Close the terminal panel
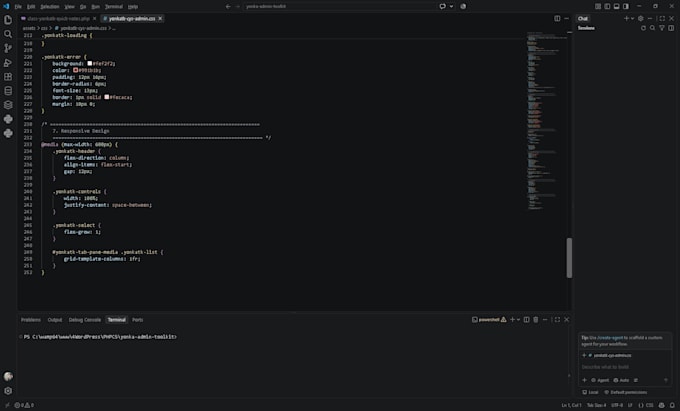This screenshot has width=680, height=411. [x=566, y=320]
